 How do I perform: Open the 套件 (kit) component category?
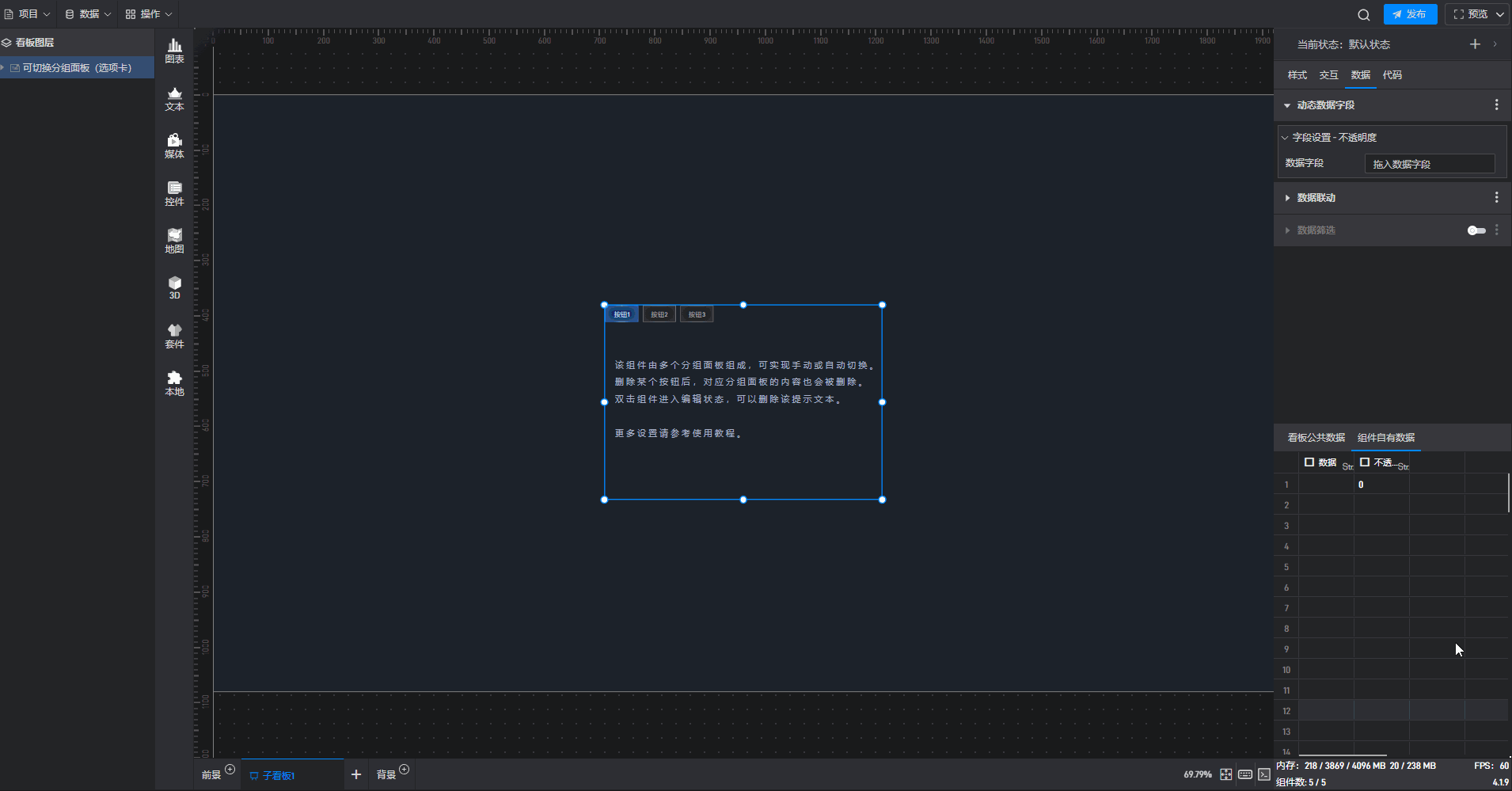(174, 336)
